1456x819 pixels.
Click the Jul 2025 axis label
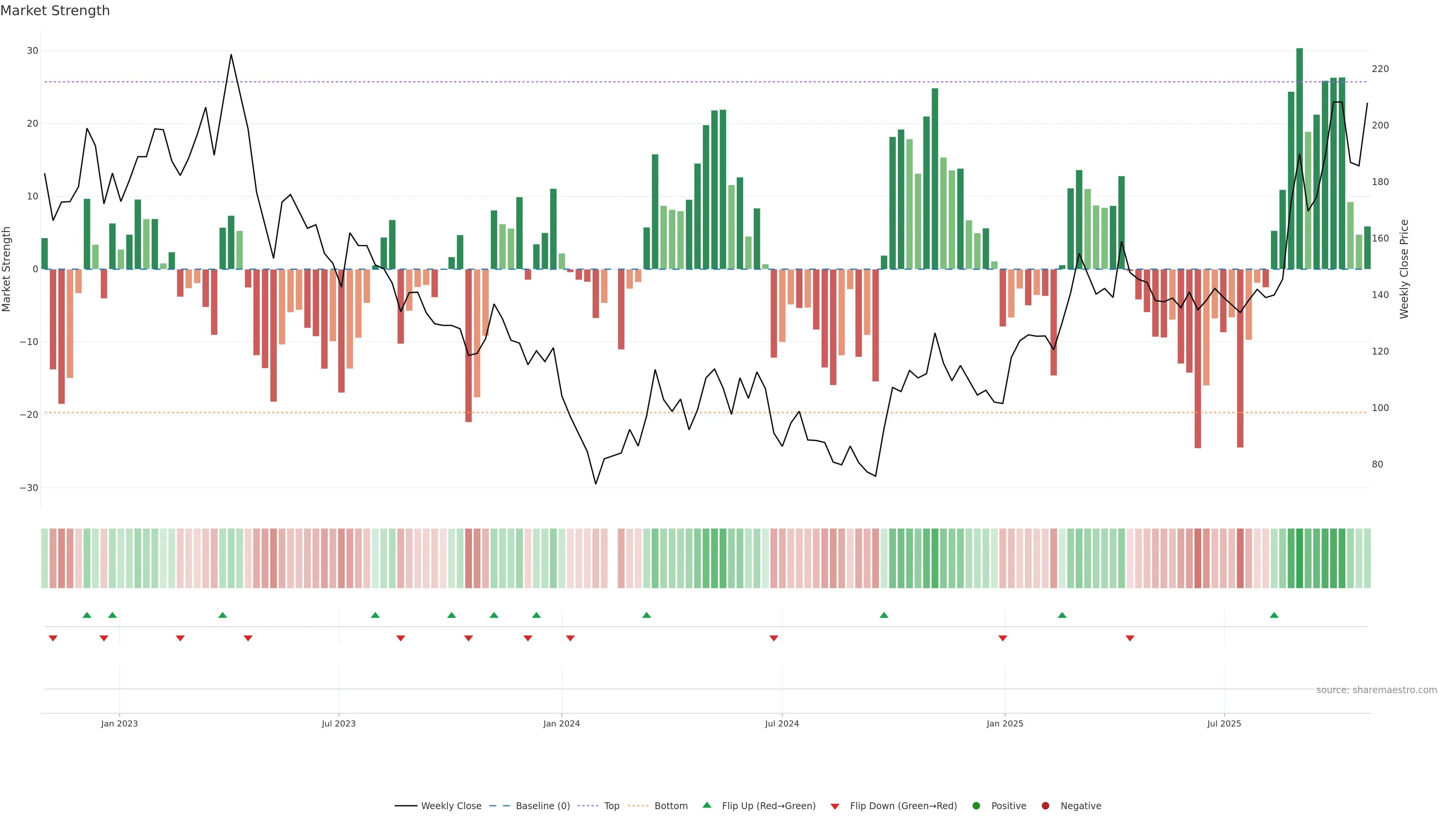click(x=1224, y=723)
